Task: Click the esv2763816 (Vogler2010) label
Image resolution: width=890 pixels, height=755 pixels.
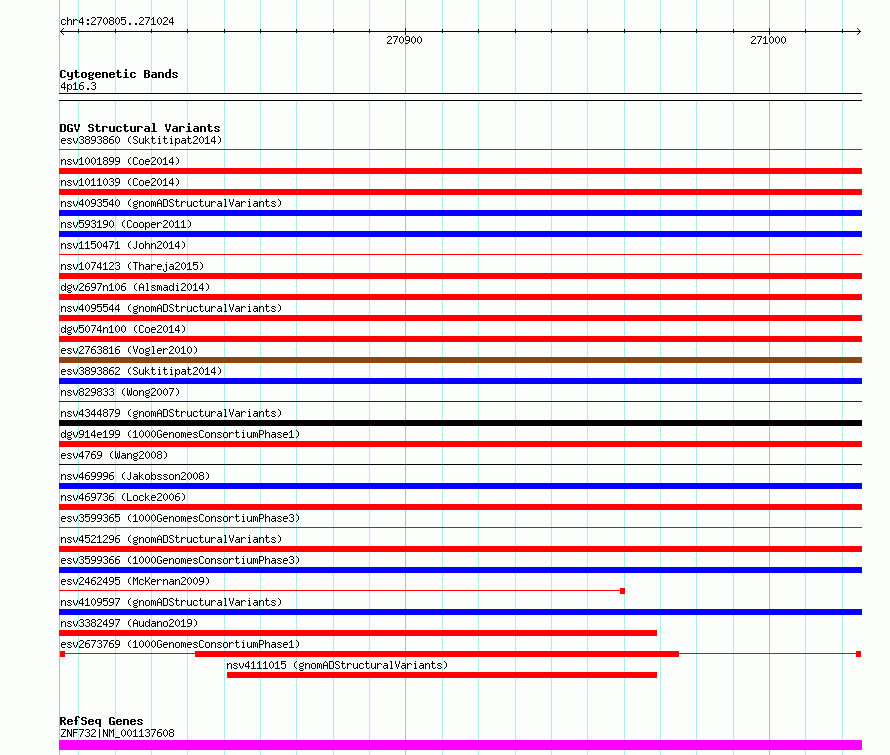Action: 129,350
